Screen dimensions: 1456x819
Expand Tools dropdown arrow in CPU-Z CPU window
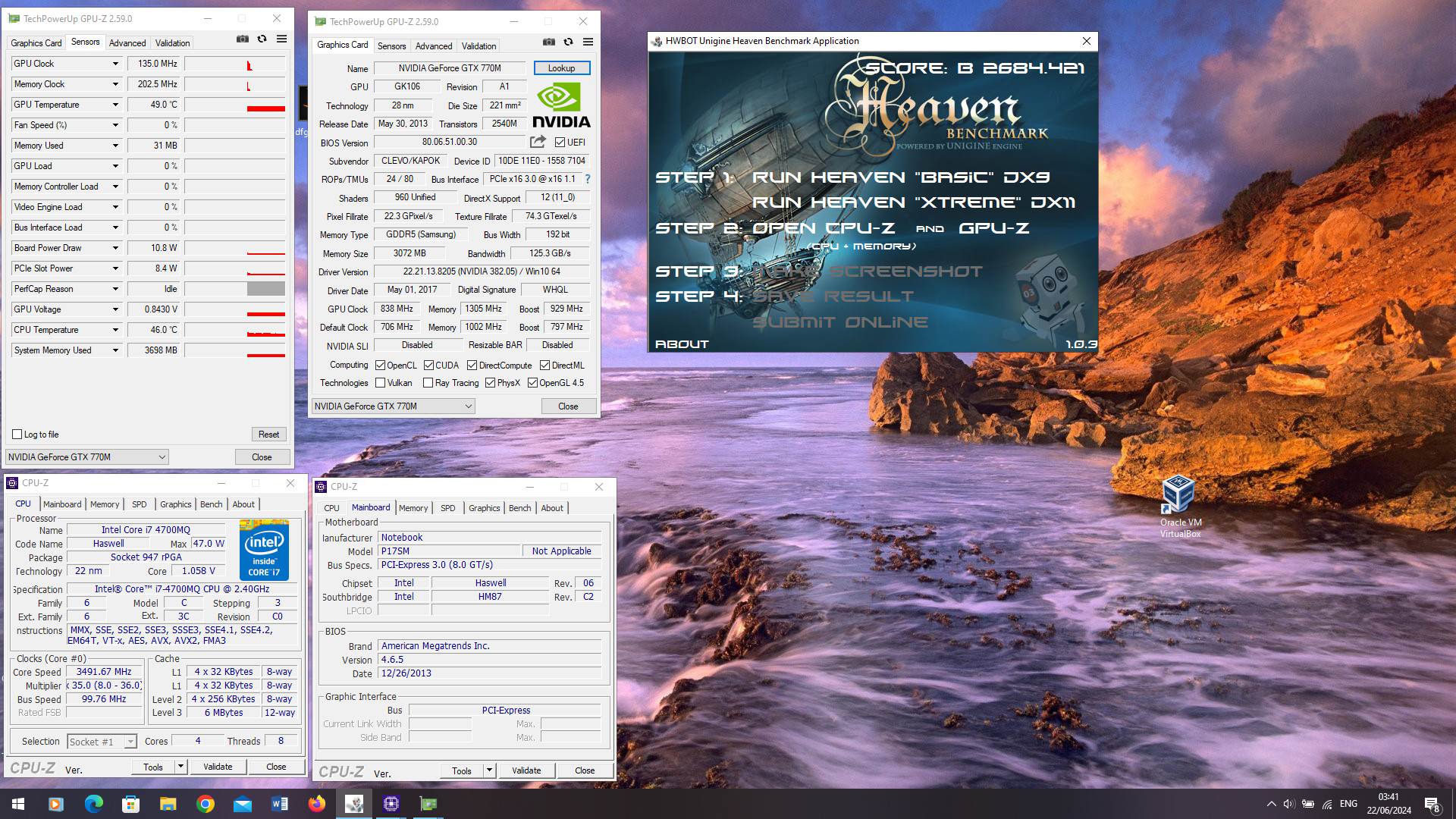(180, 767)
